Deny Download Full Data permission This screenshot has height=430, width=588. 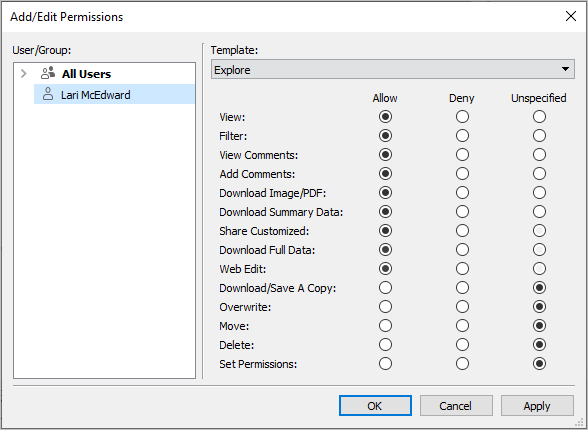(x=462, y=249)
